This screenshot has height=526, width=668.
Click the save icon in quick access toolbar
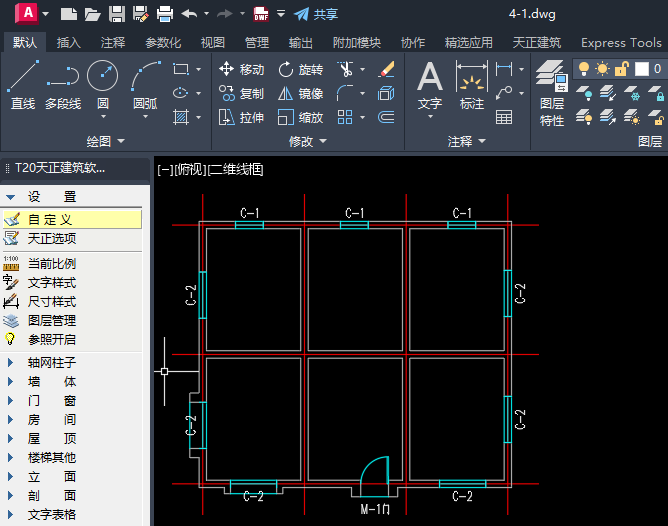tap(117, 14)
